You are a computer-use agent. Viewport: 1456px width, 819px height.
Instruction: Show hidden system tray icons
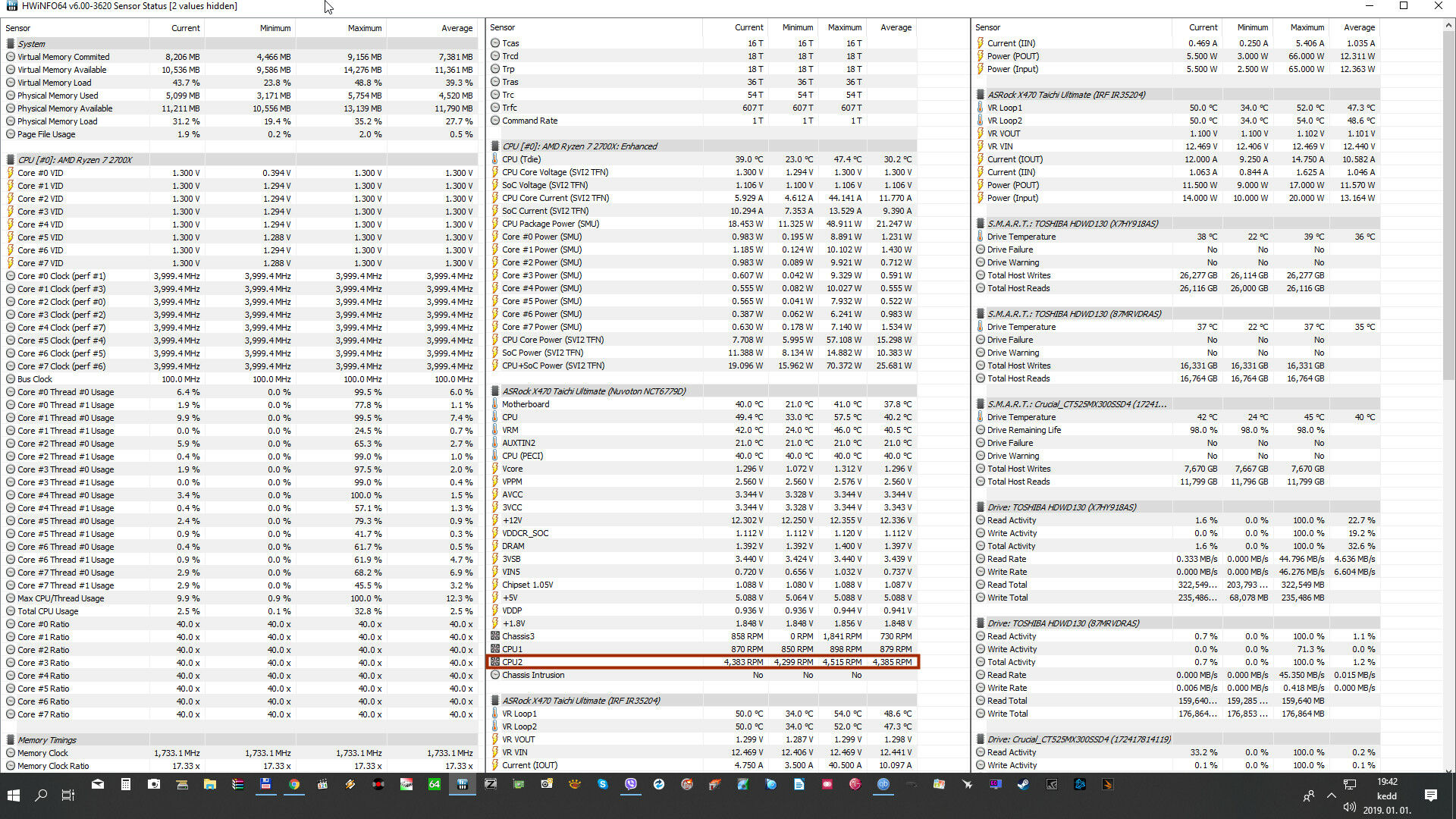pos(1332,795)
